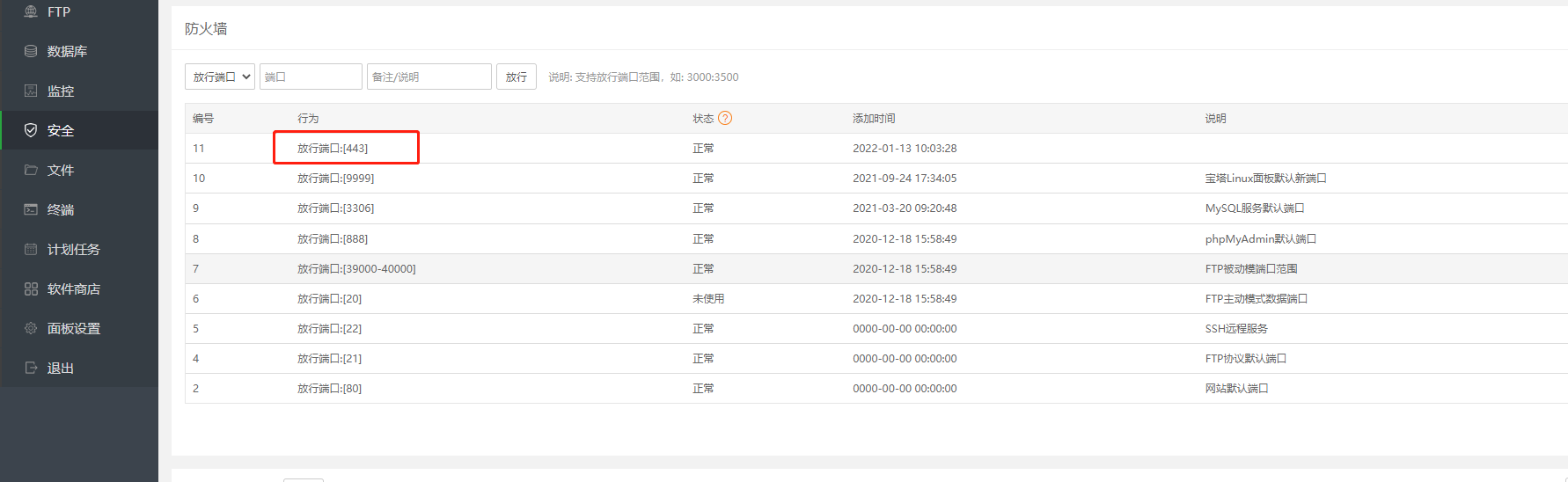The width and height of the screenshot is (1568, 482).
Task: Click the FTP globe icon in sidebar
Action: pyautogui.click(x=31, y=11)
